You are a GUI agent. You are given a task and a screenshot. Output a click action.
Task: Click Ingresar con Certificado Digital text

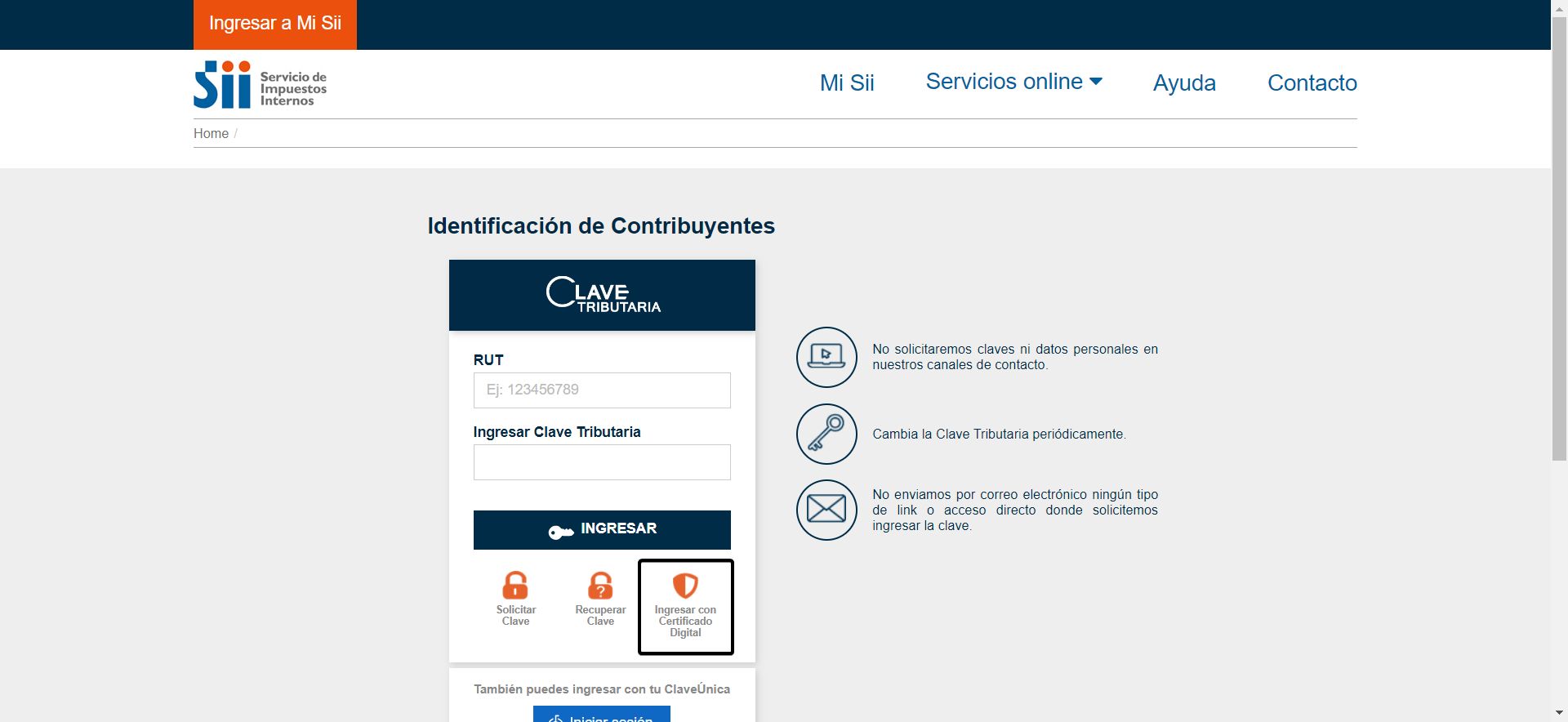coord(685,622)
